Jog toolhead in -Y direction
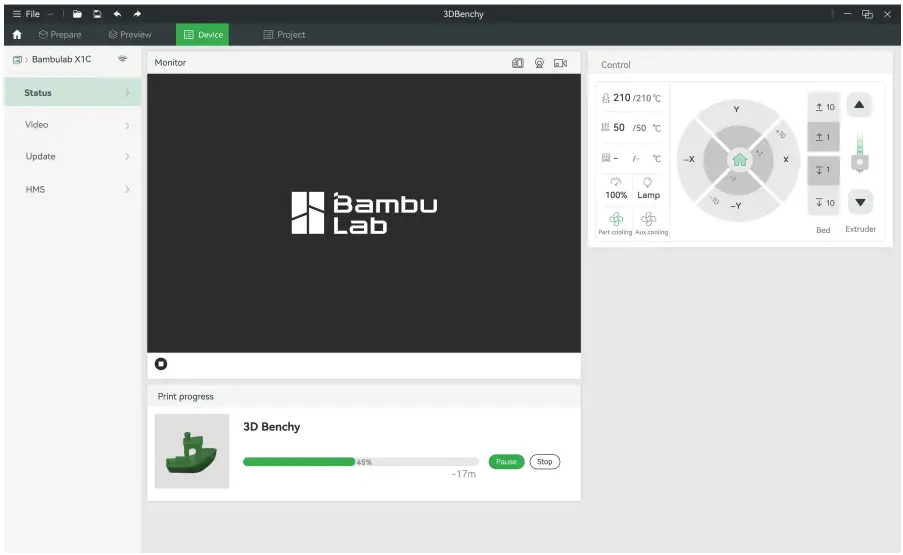Viewport: 903px width, 555px height. click(x=736, y=206)
